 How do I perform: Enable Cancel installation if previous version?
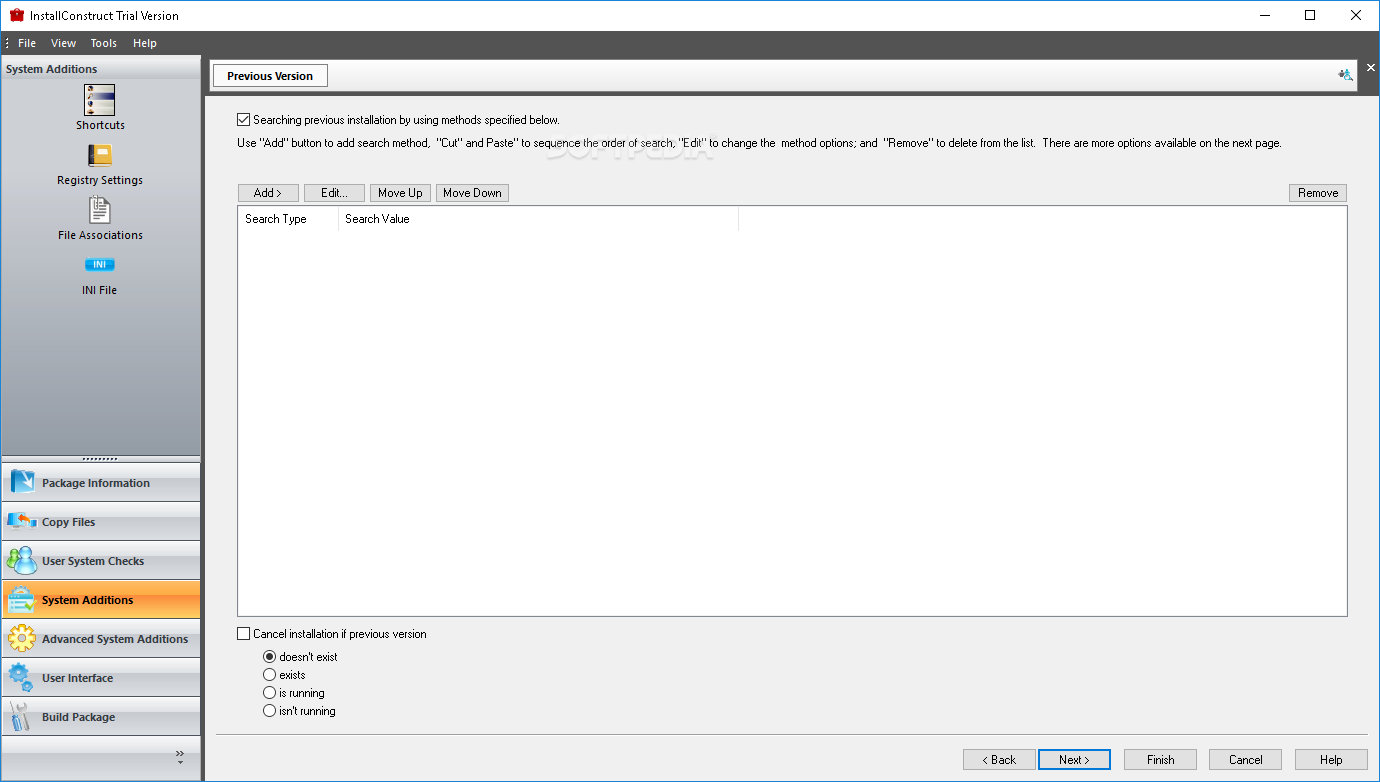coord(244,634)
